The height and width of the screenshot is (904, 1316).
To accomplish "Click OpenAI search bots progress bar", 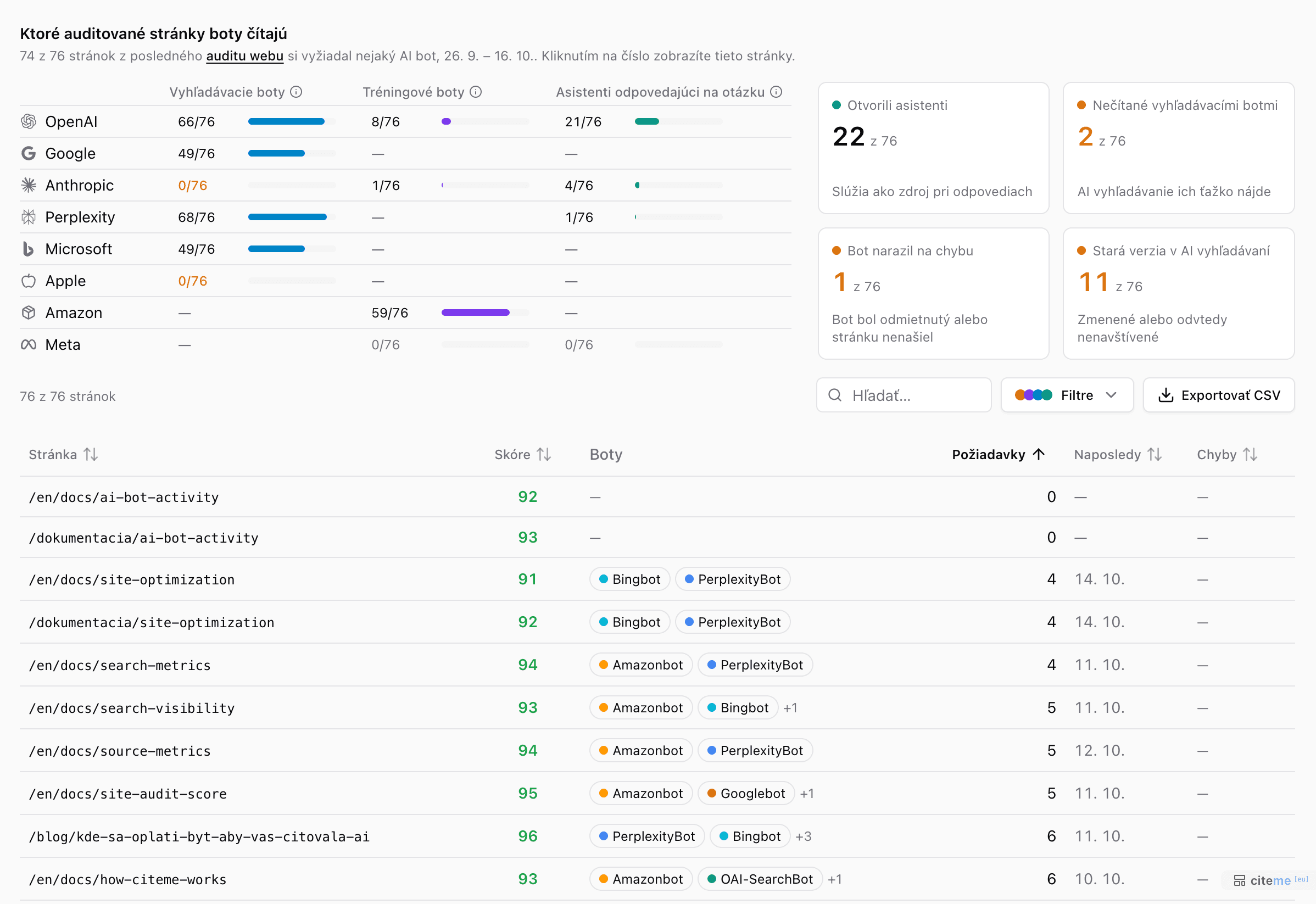I will 292,121.
